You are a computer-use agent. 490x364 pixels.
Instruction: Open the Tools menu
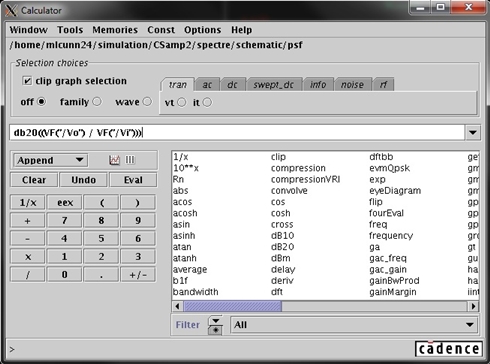(70, 30)
